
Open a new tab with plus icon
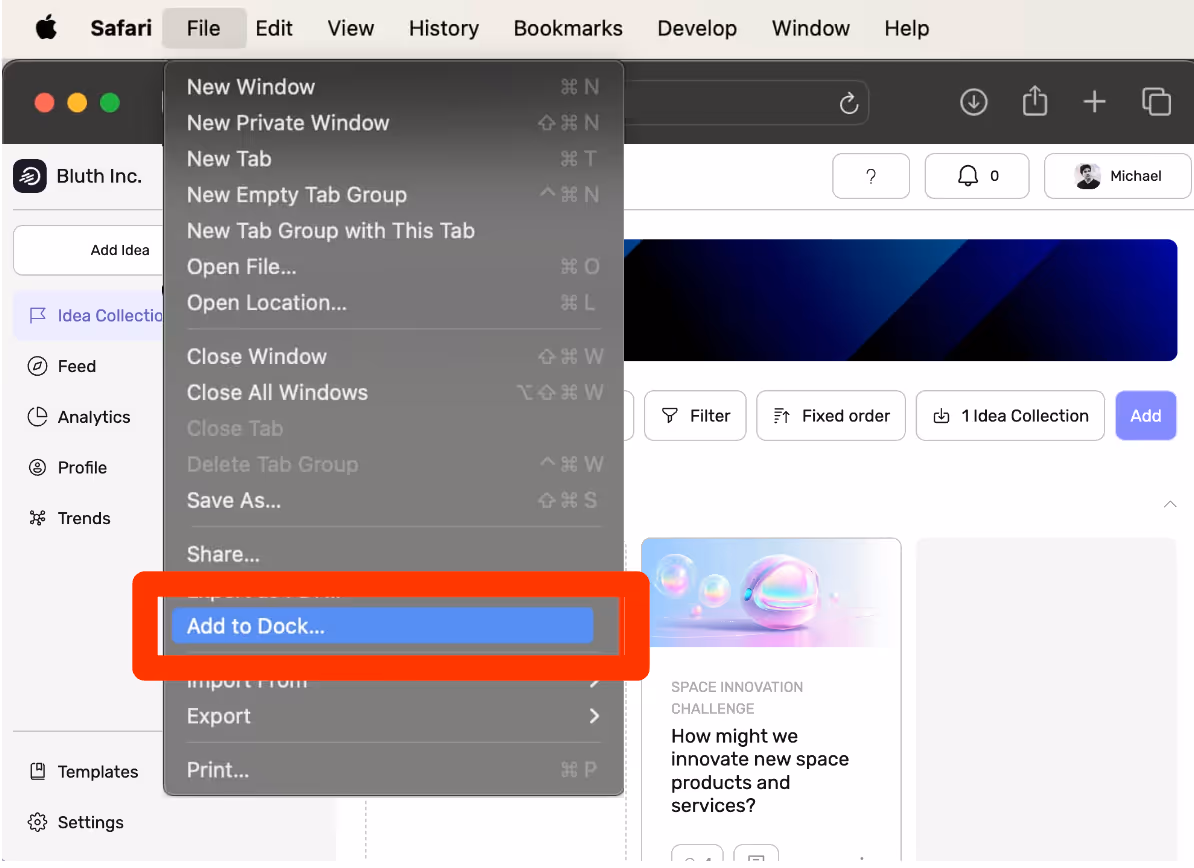1094,102
